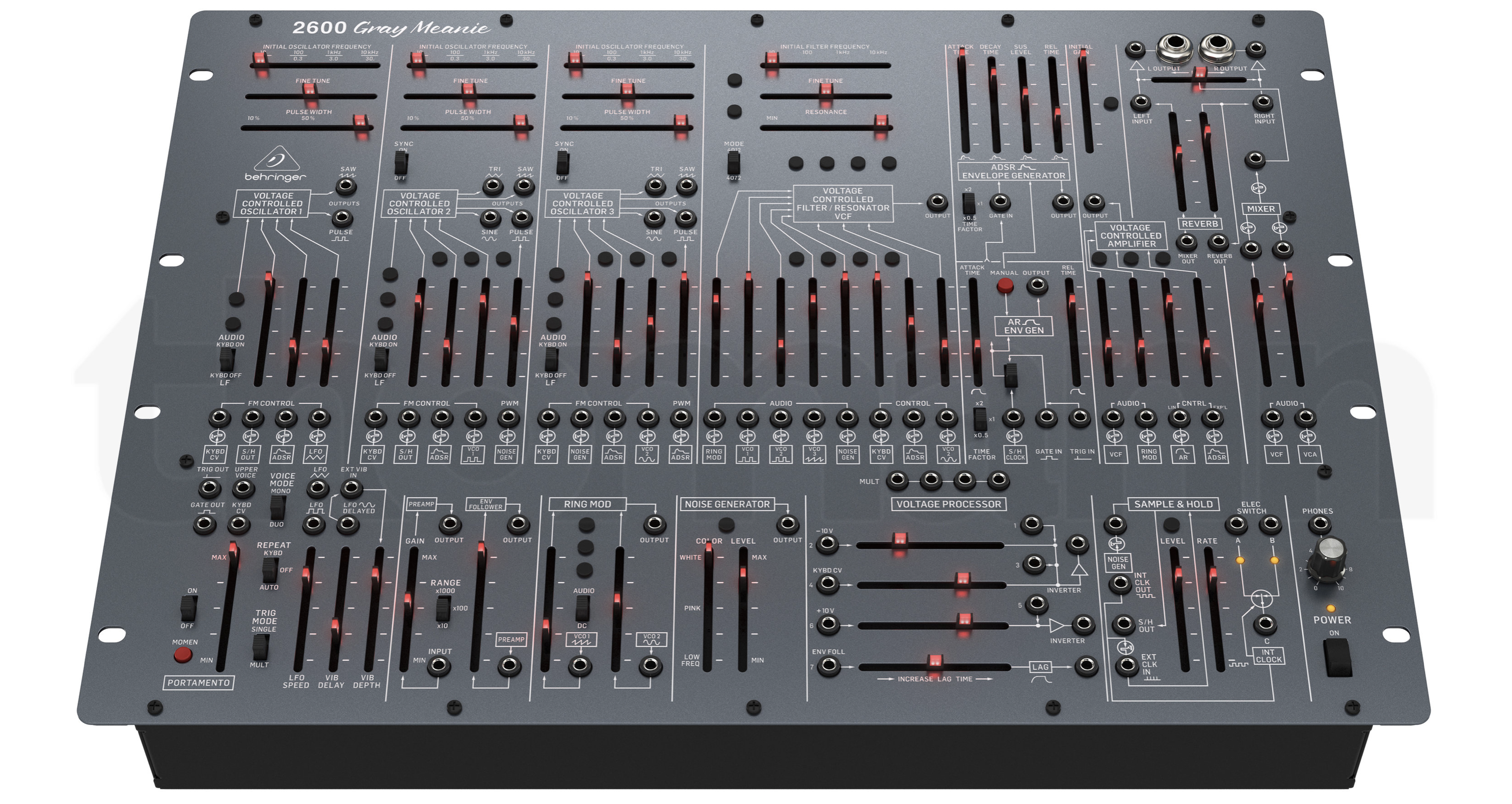Viewport: 1512px width, 804px height.
Task: Flip the ring mod AUDIO/DC switch
Action: pyautogui.click(x=582, y=608)
